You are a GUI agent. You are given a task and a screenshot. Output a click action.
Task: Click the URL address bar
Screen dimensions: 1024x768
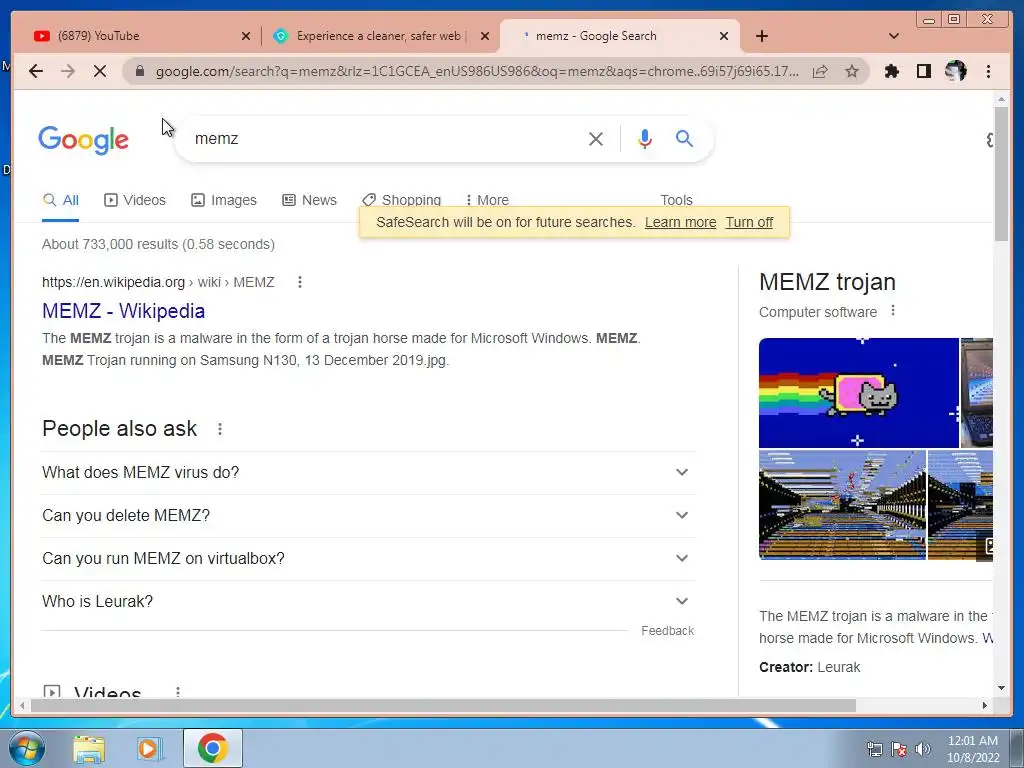(x=477, y=71)
